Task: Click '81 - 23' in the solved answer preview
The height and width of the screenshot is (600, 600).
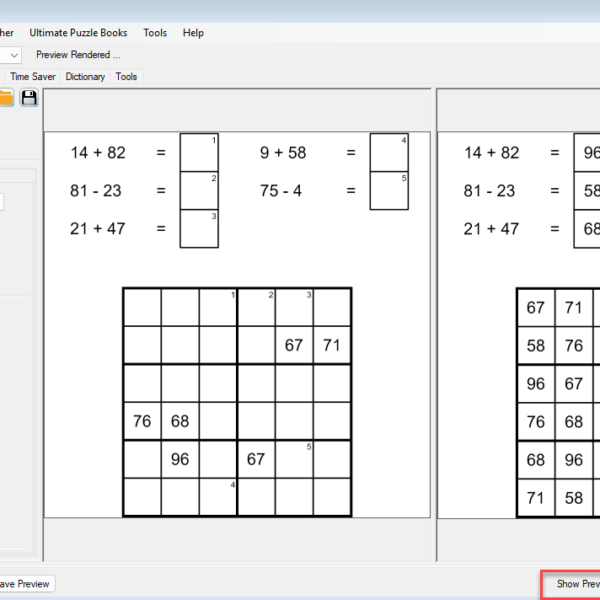Action: pyautogui.click(x=489, y=191)
